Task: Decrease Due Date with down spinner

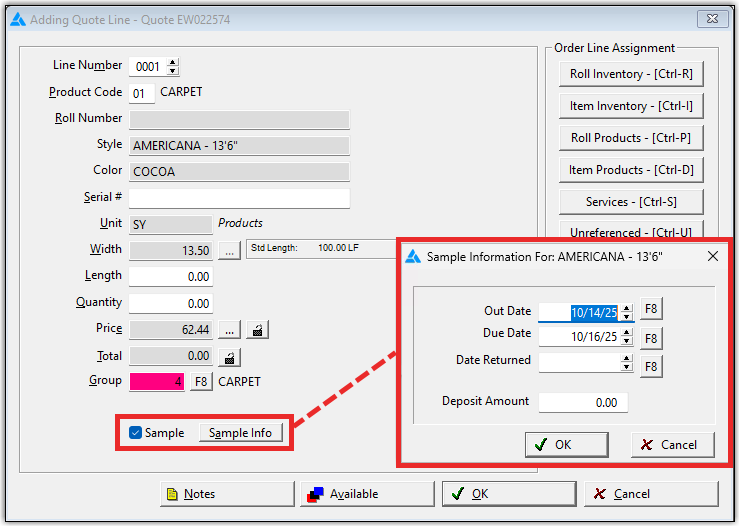Action: tap(627, 341)
